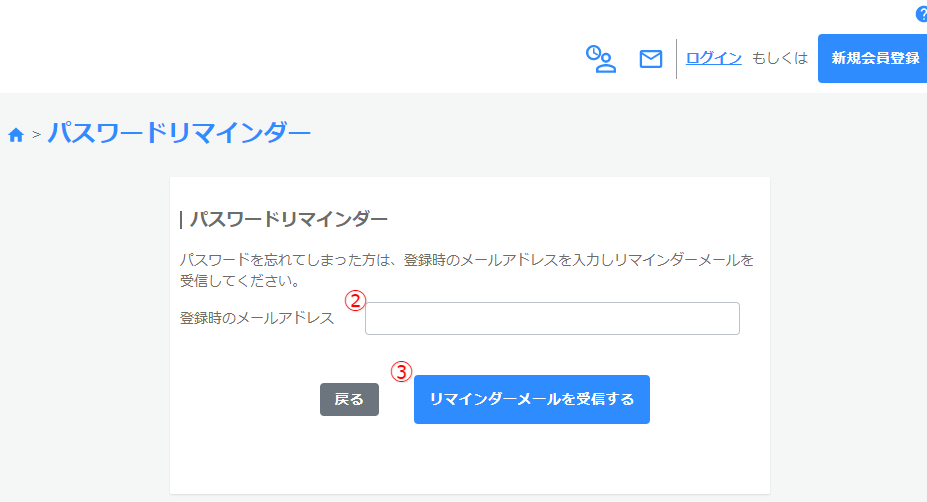Click the blue help question mark icon
Viewport: 927px width, 502px height.
tap(921, 14)
